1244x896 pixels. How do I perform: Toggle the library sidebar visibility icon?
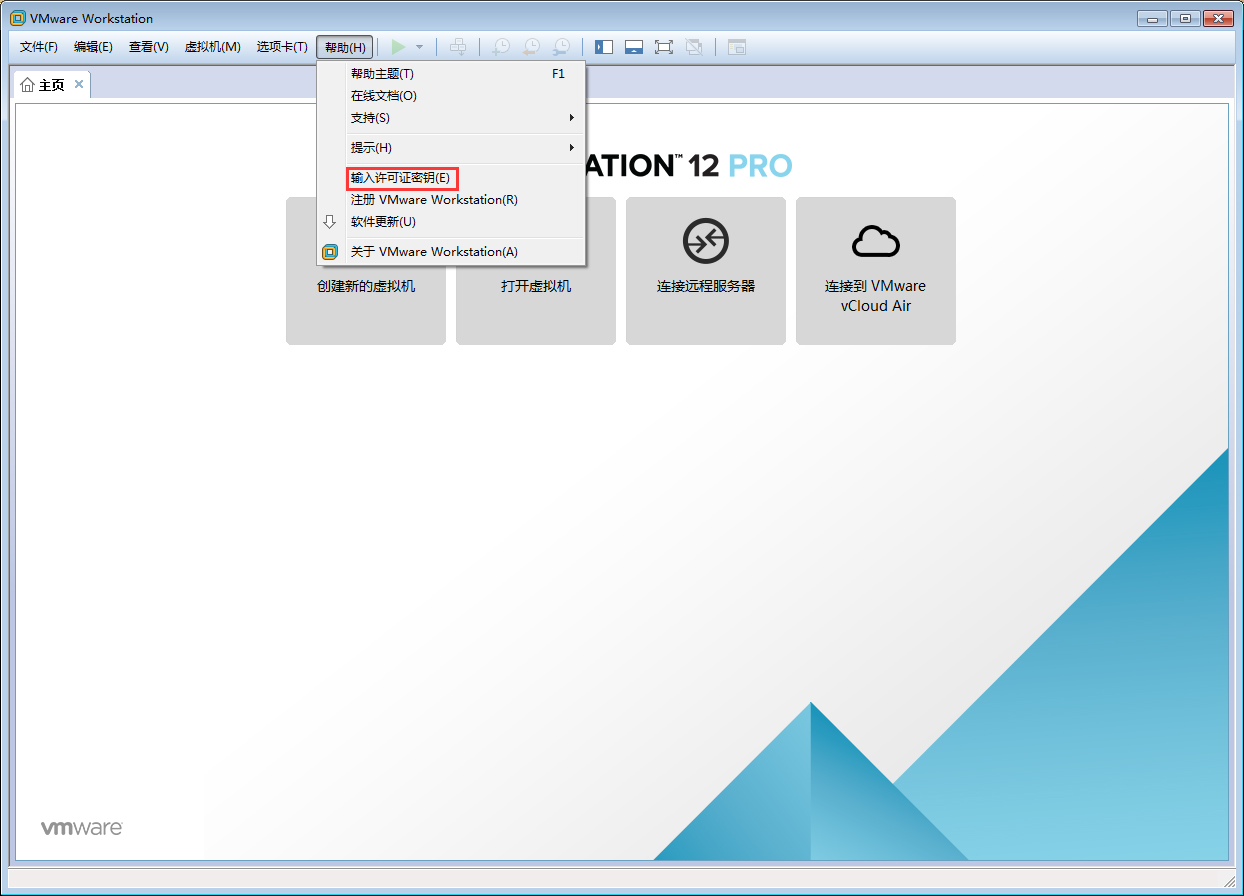603,46
